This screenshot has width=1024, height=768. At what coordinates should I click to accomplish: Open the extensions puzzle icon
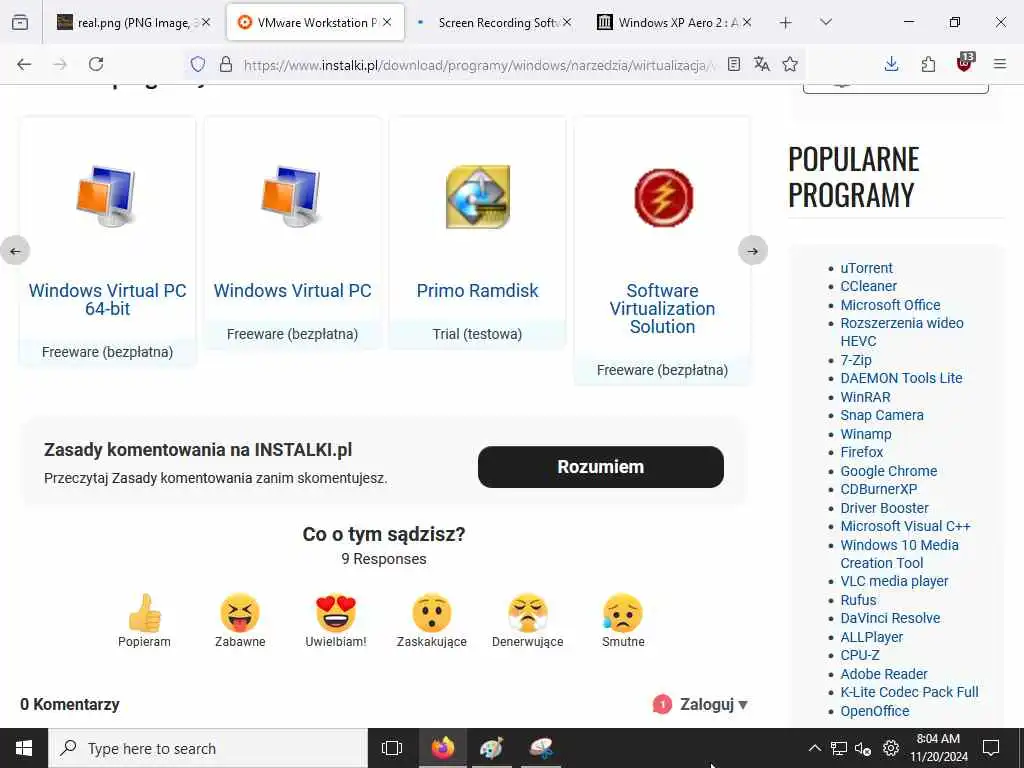[928, 64]
